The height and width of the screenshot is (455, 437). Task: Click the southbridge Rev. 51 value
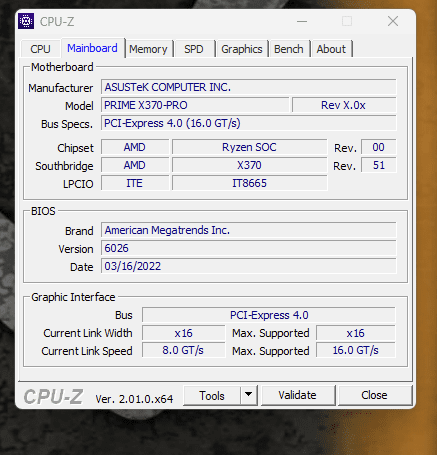379,165
